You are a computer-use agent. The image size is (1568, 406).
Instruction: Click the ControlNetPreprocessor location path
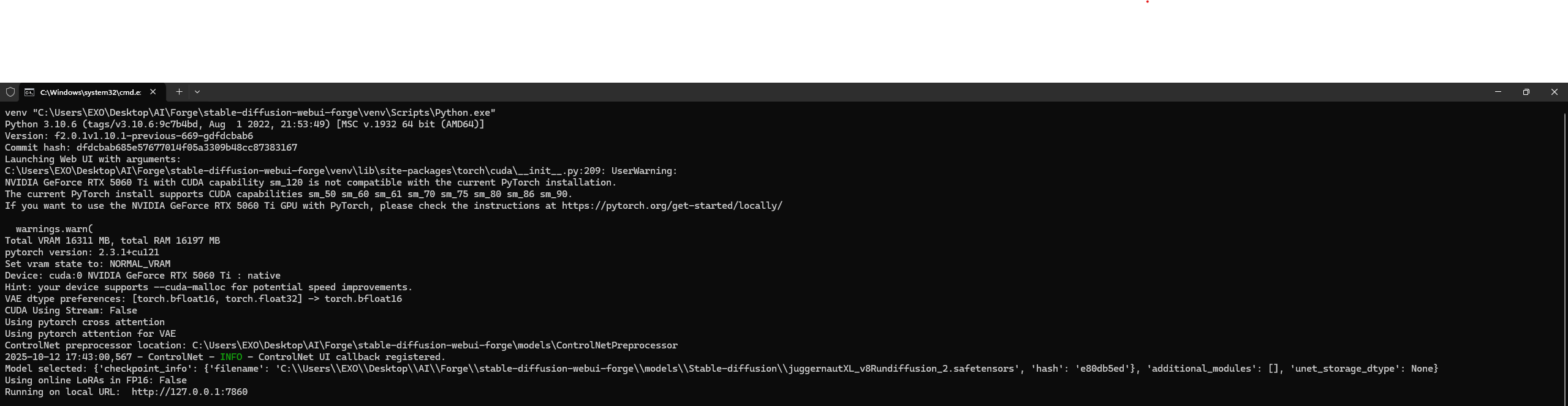[x=434, y=345]
